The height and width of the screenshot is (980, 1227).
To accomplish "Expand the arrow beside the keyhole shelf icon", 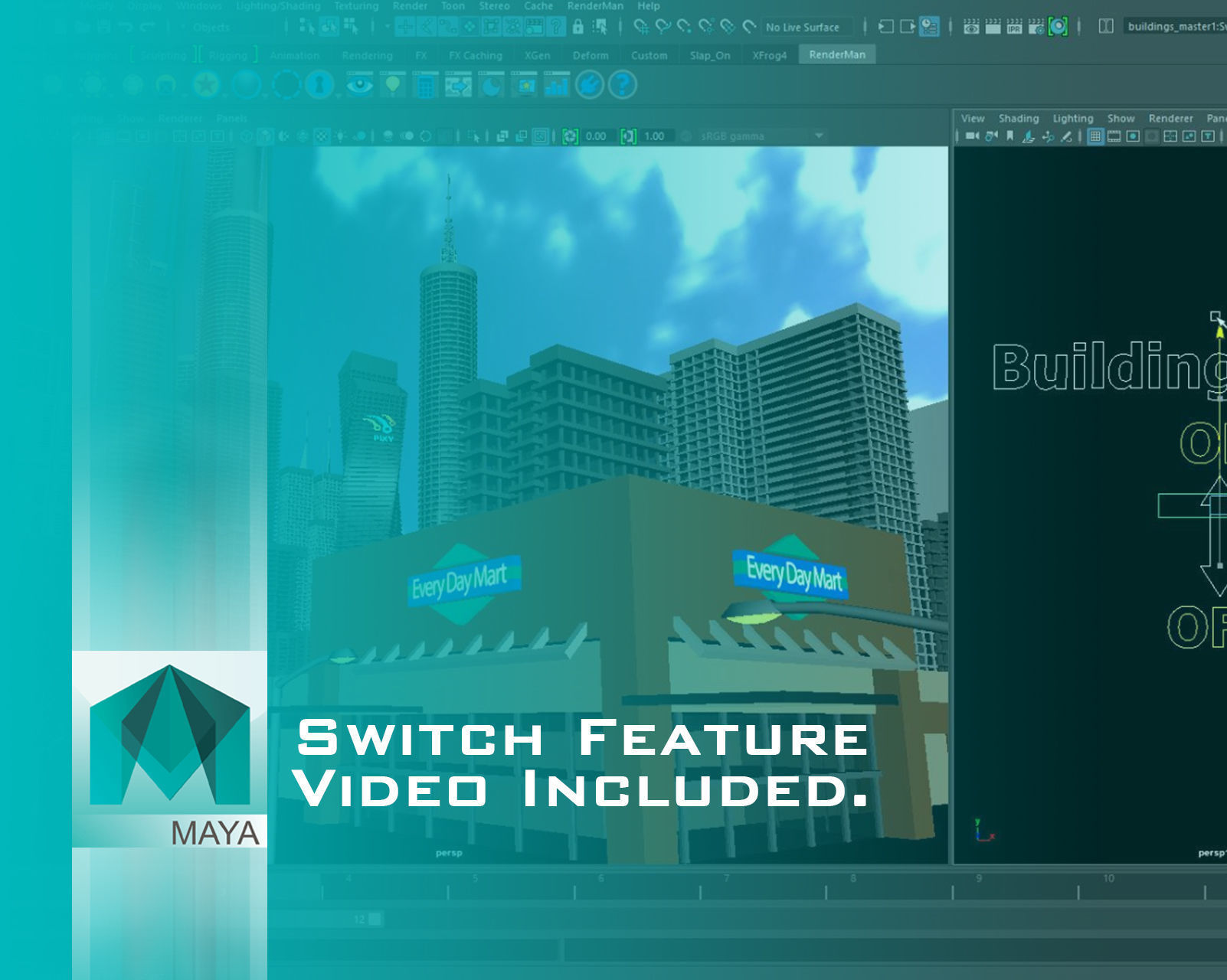I will (x=339, y=96).
